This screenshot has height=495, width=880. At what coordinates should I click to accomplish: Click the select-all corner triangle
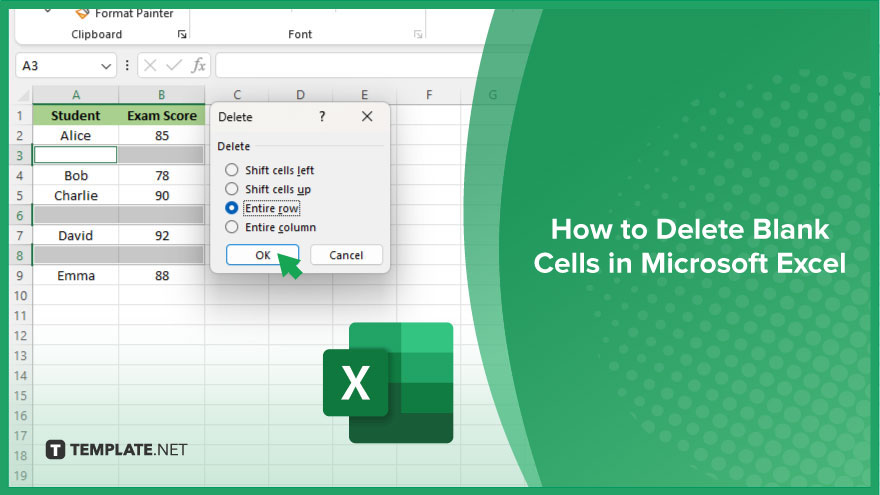[x=24, y=95]
